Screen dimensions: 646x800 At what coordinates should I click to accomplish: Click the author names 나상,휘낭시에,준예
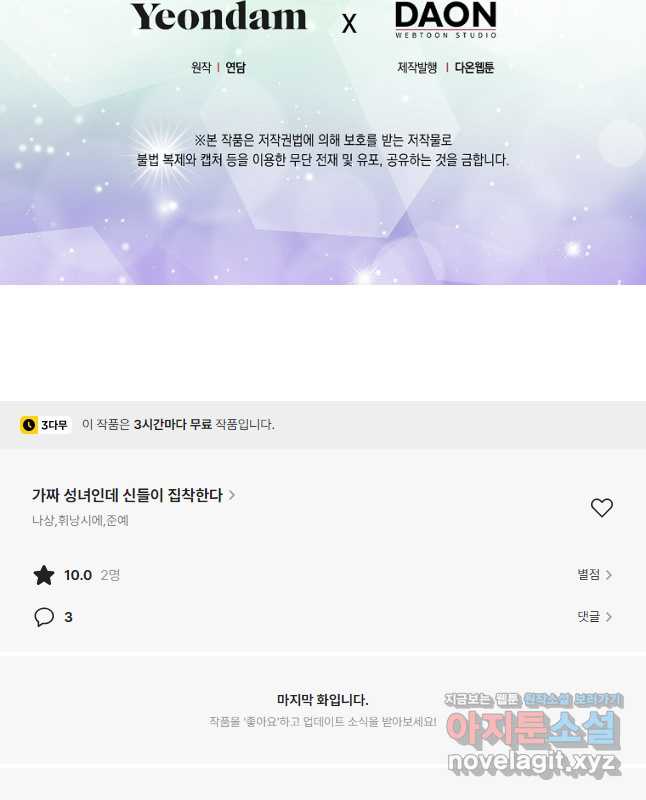coord(80,520)
